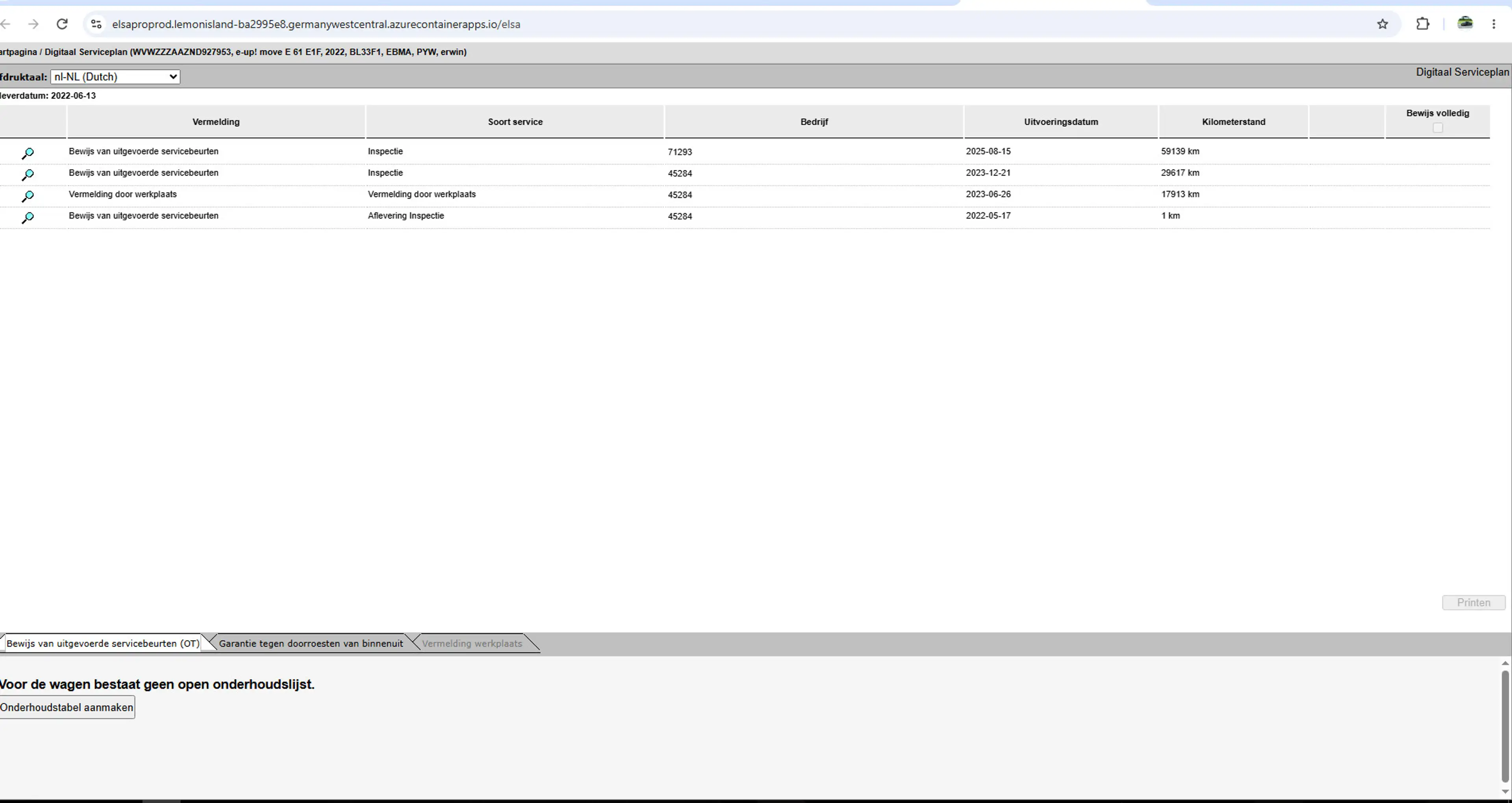
Task: Select the mileage cell 17913 km
Action: (1180, 194)
